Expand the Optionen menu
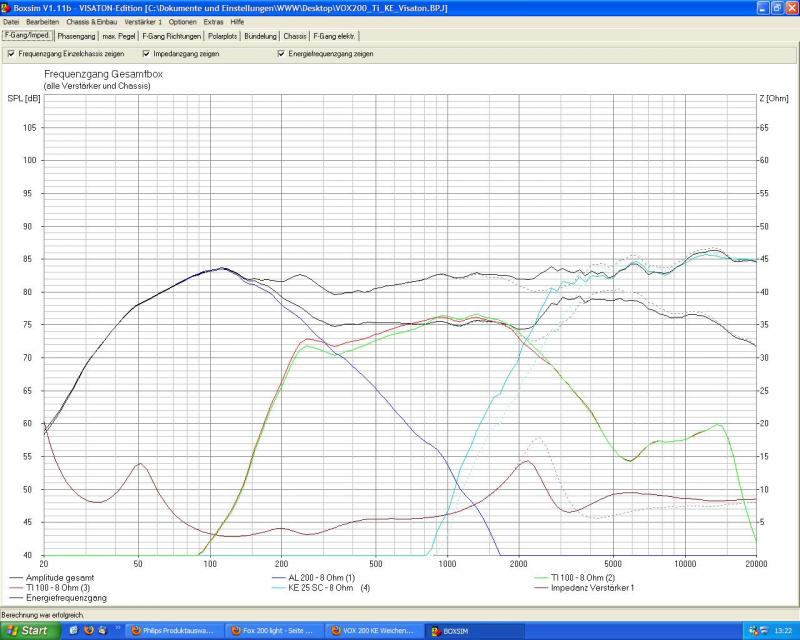 pos(183,21)
